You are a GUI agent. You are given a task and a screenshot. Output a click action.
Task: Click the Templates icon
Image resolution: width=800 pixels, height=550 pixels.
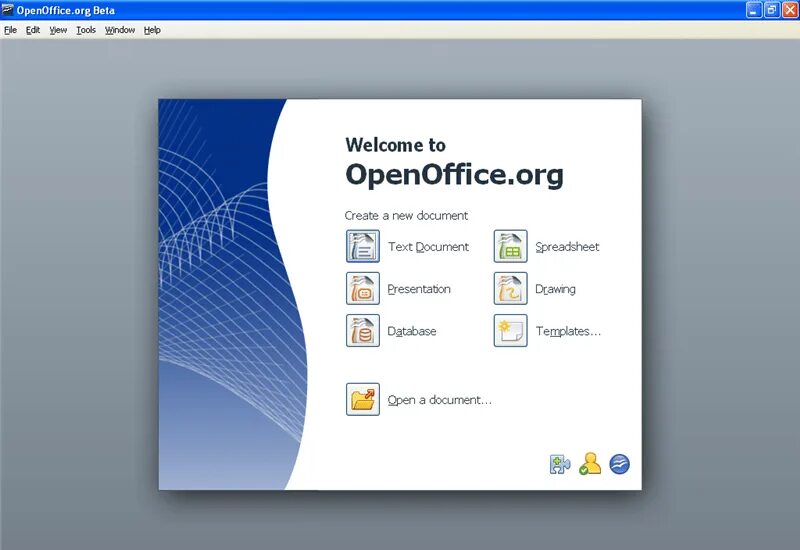coord(510,331)
